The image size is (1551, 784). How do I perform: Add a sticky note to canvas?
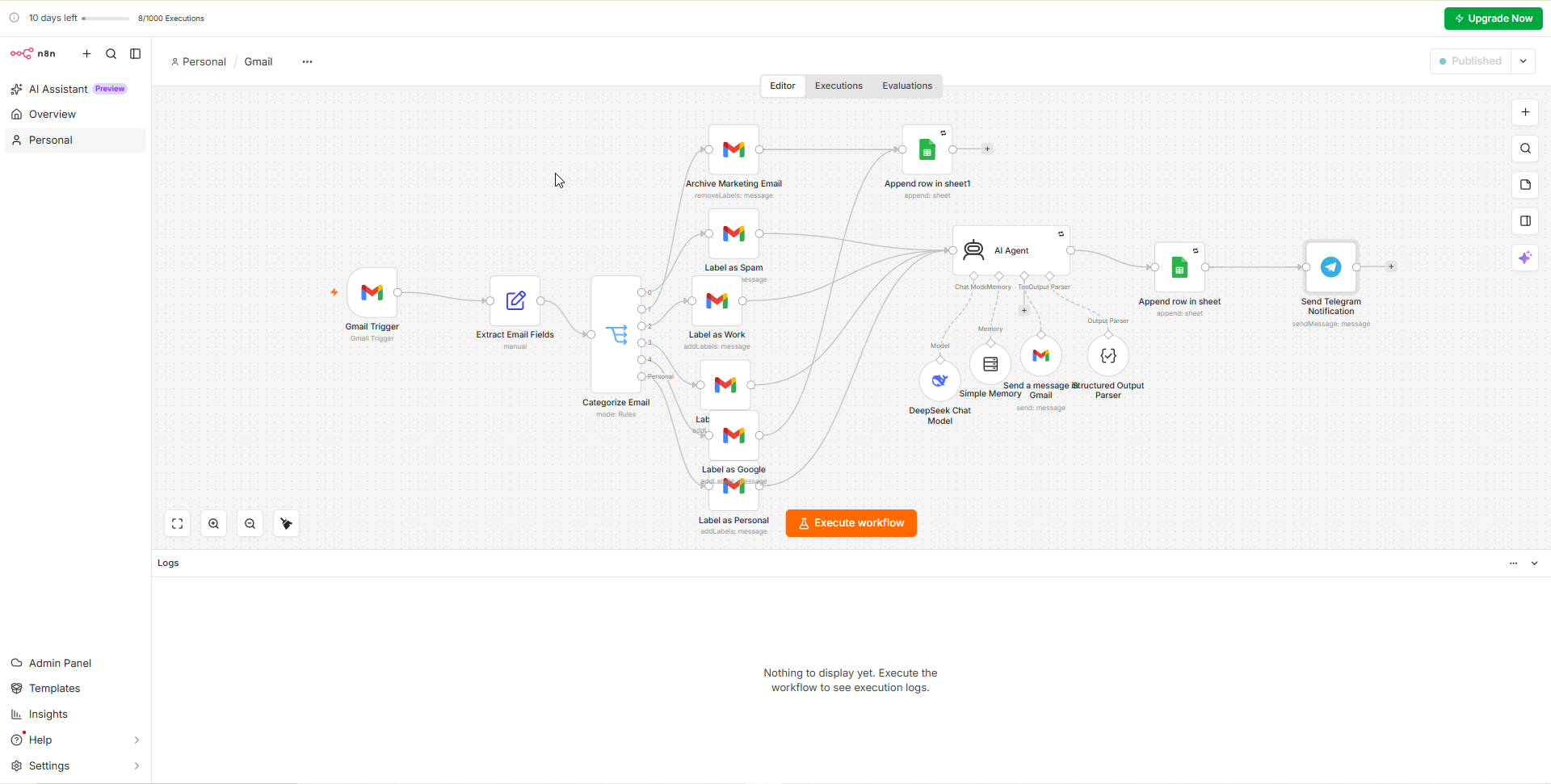(x=1525, y=185)
